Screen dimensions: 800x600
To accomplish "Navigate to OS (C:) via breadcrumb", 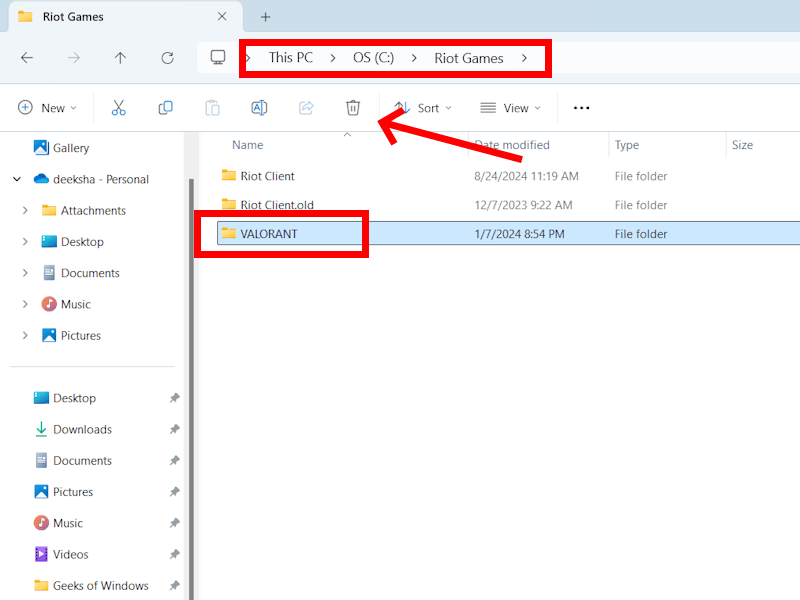I will [x=373, y=57].
